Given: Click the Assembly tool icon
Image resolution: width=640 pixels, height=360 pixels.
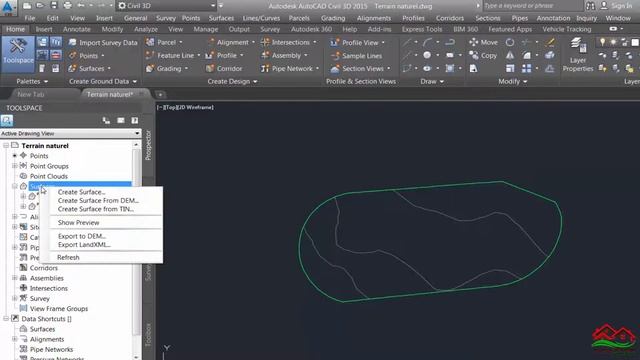Looking at the screenshot, I should [265, 56].
